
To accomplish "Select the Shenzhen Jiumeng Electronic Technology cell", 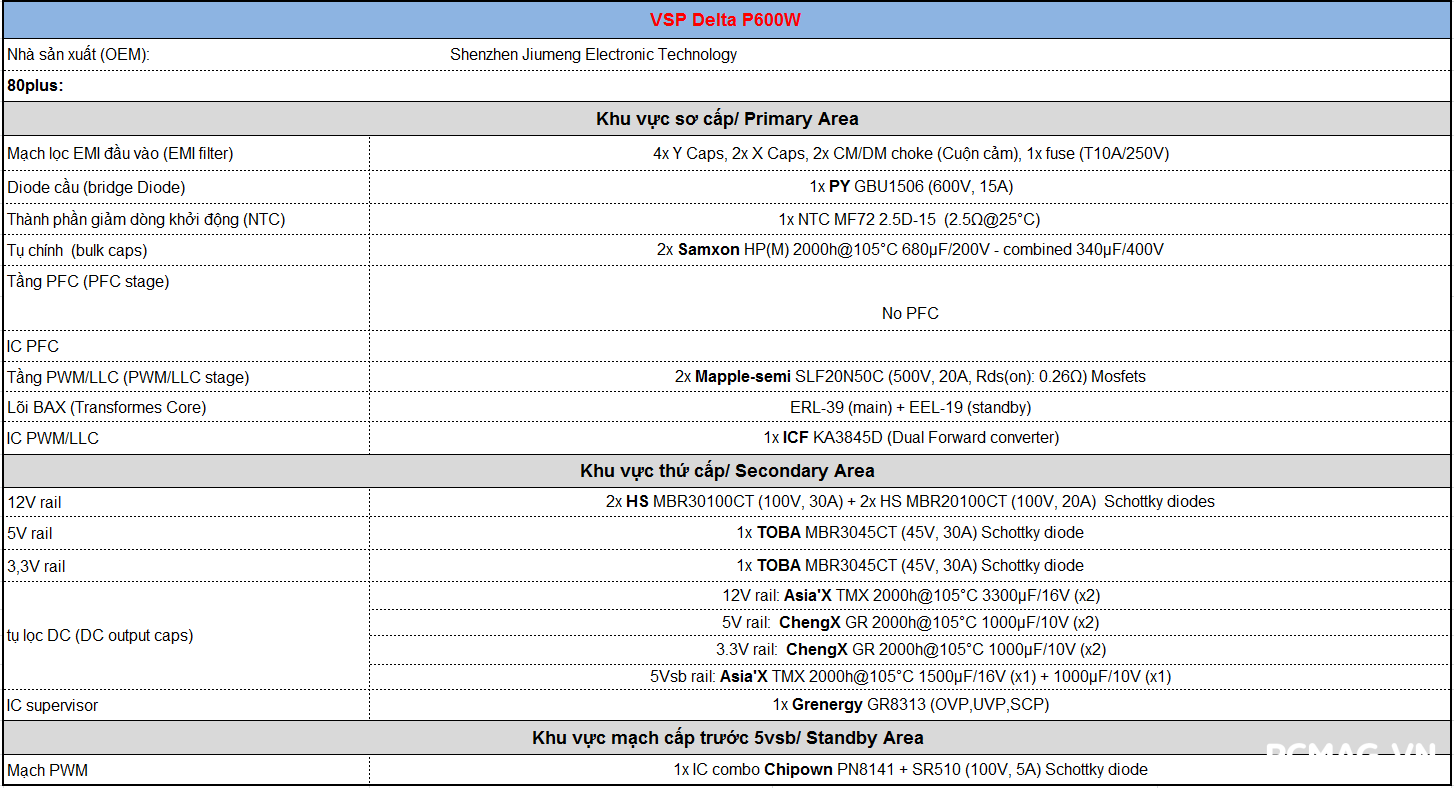I will click(x=593, y=55).
